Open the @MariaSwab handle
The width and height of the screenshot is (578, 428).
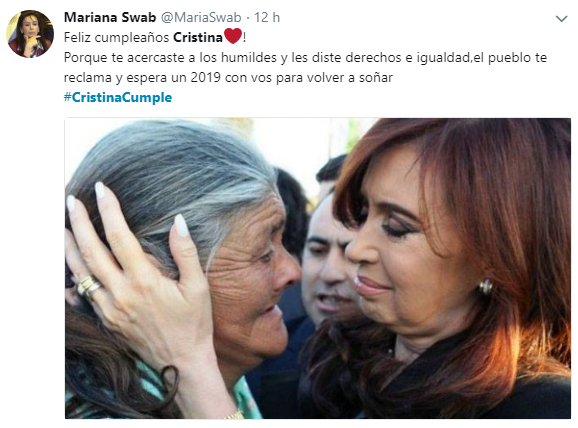(x=201, y=17)
